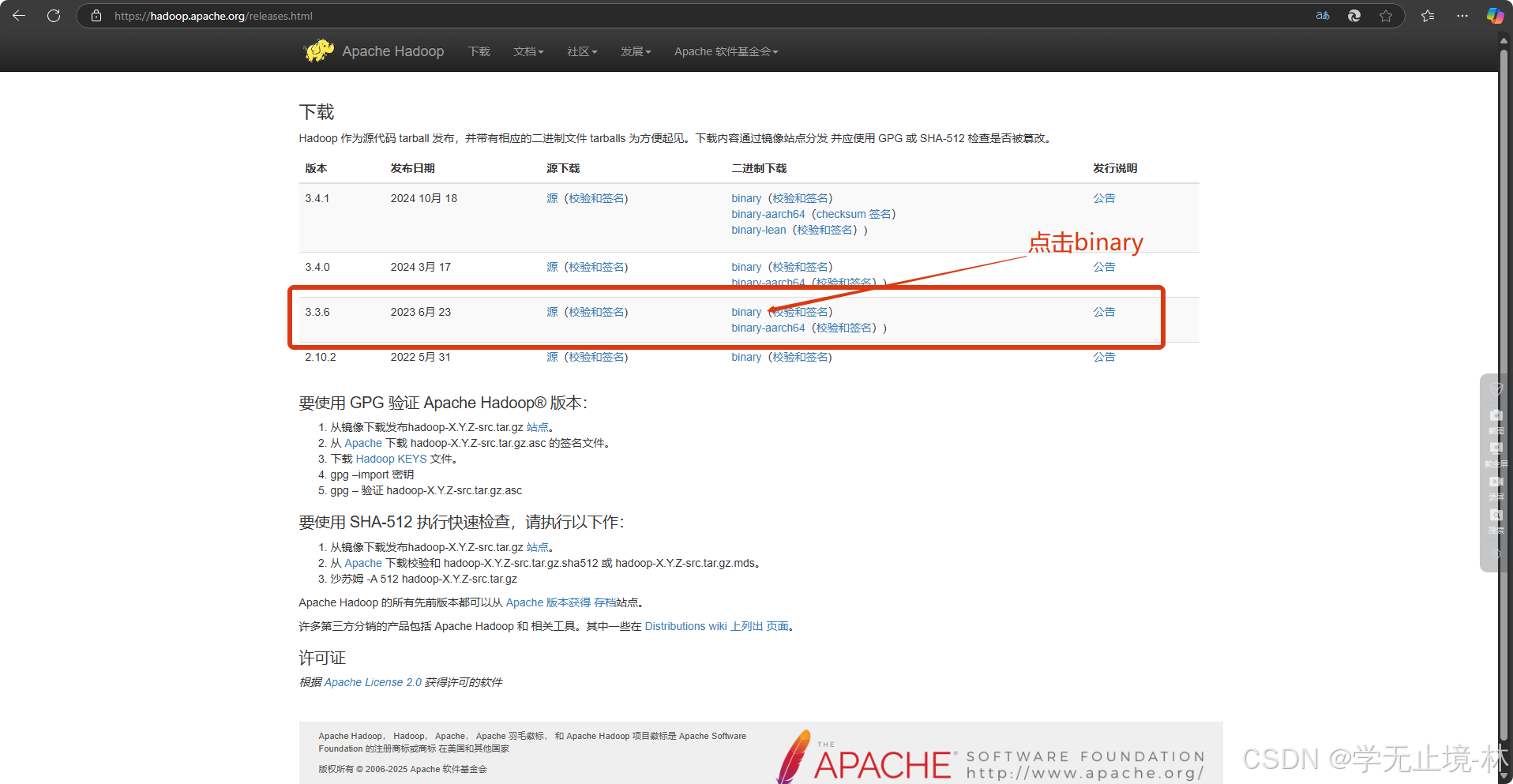Click the circular arrows icon beside translate
Viewport: 1513px width, 784px height.
coord(1354,16)
